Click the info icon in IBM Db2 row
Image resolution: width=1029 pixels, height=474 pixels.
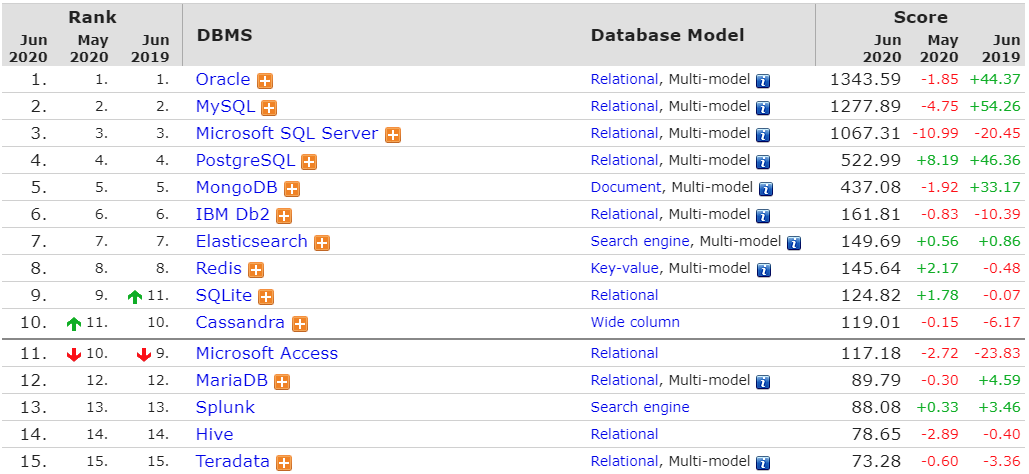763,216
